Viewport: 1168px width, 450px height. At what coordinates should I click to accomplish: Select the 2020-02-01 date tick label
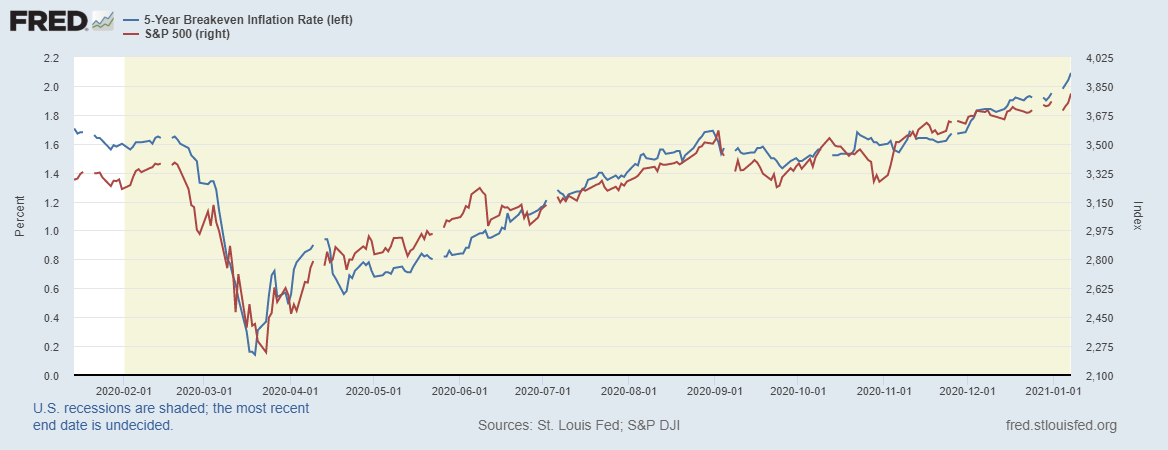[x=123, y=391]
